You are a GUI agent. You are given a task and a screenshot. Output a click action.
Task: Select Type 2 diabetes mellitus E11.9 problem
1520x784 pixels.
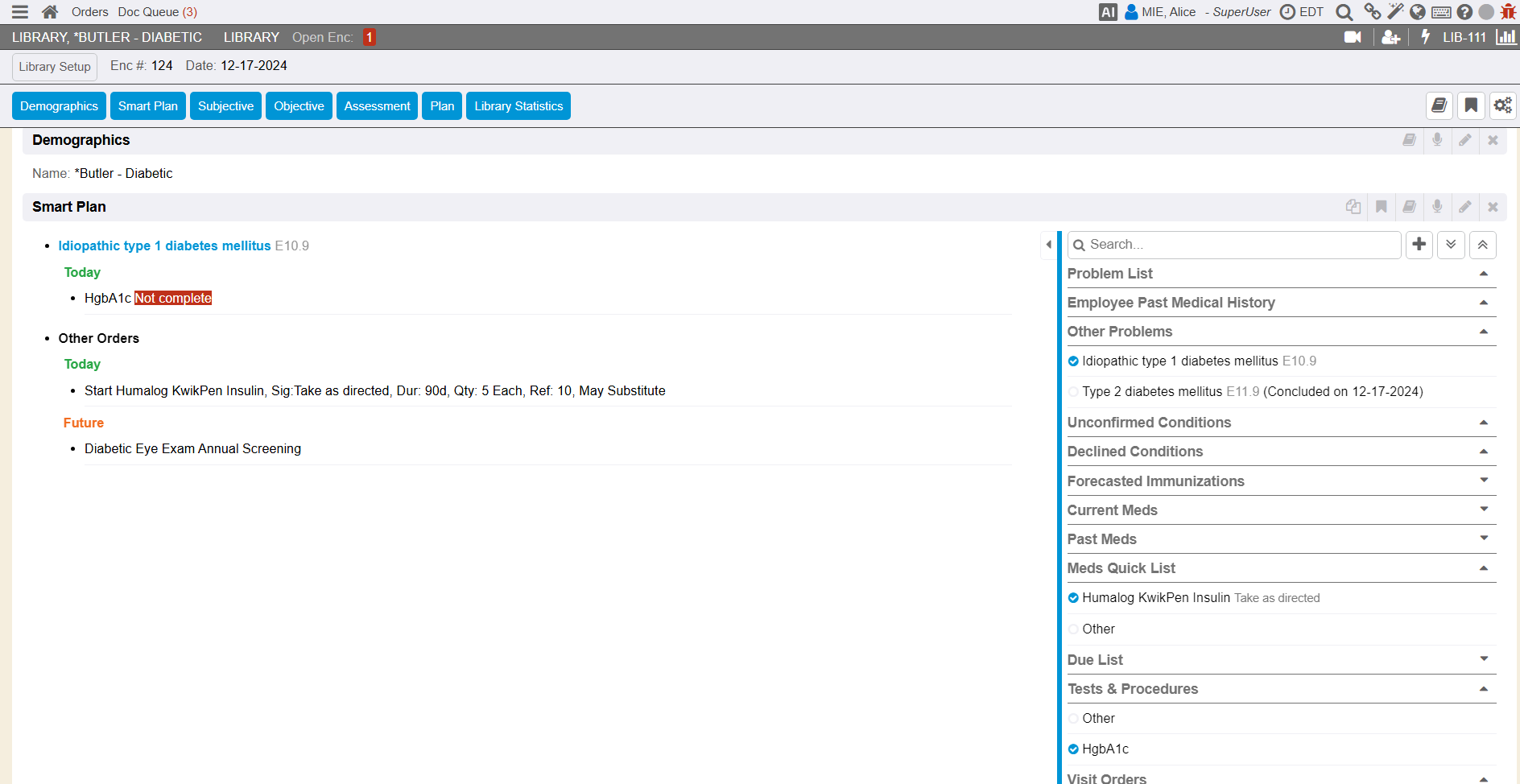click(x=1073, y=392)
